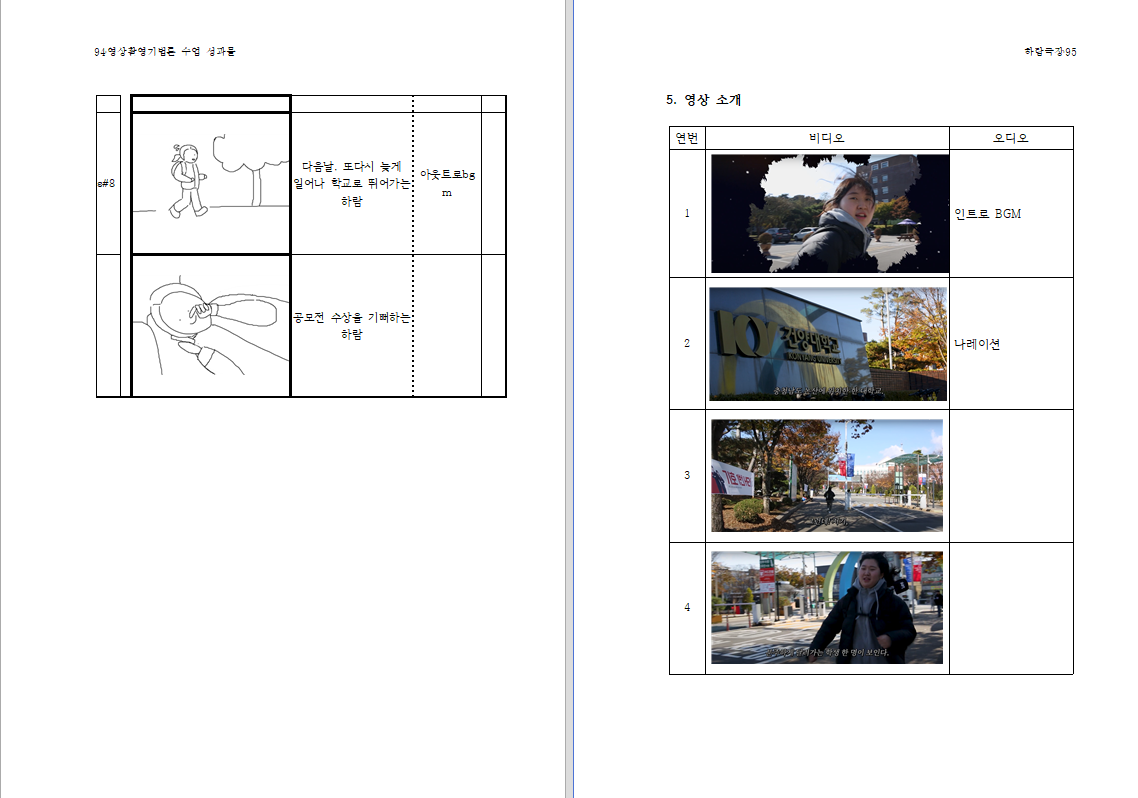
Task: Click the campus street thumbnail in row 3
Action: coord(826,475)
